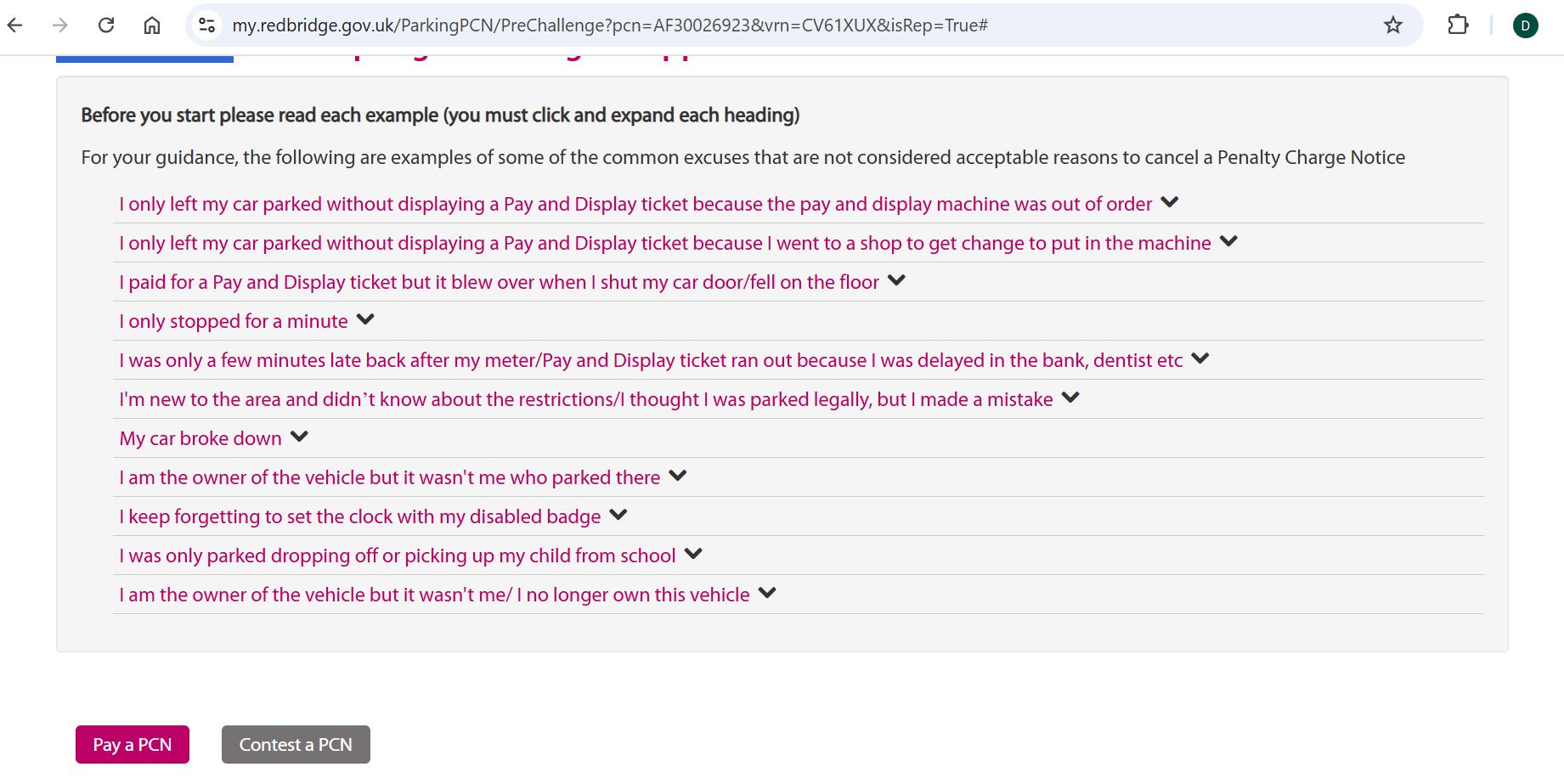Click the browser back arrow
This screenshot has height=784, width=1564.
click(15, 25)
